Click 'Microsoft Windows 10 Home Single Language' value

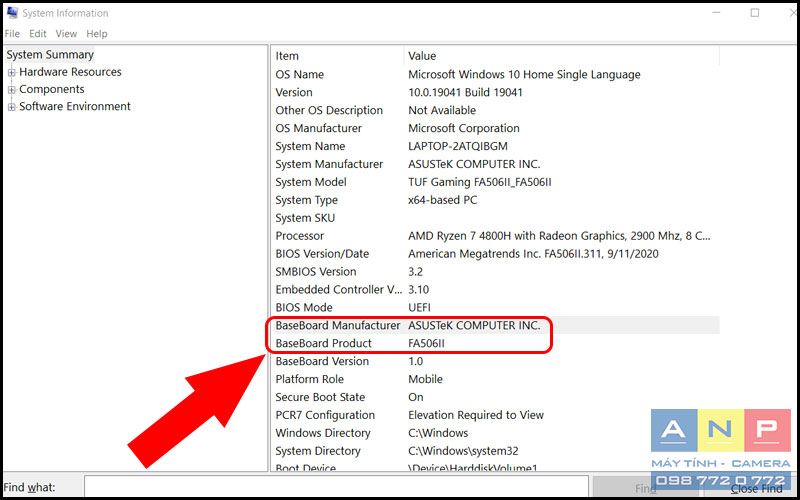click(524, 74)
